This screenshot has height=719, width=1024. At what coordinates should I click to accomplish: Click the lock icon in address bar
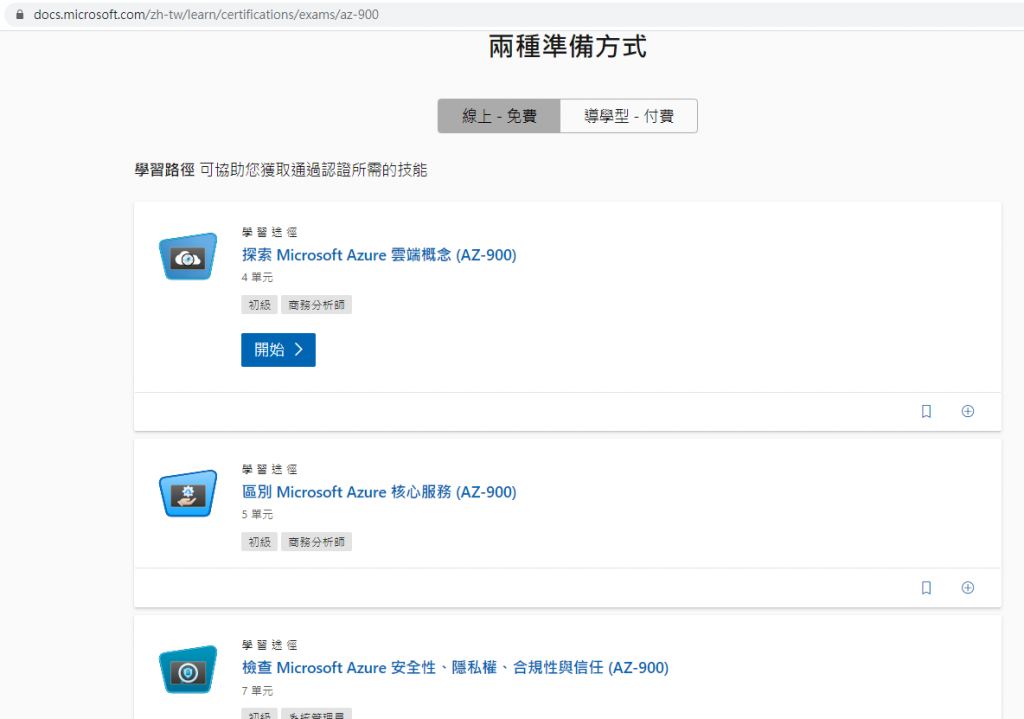point(20,14)
